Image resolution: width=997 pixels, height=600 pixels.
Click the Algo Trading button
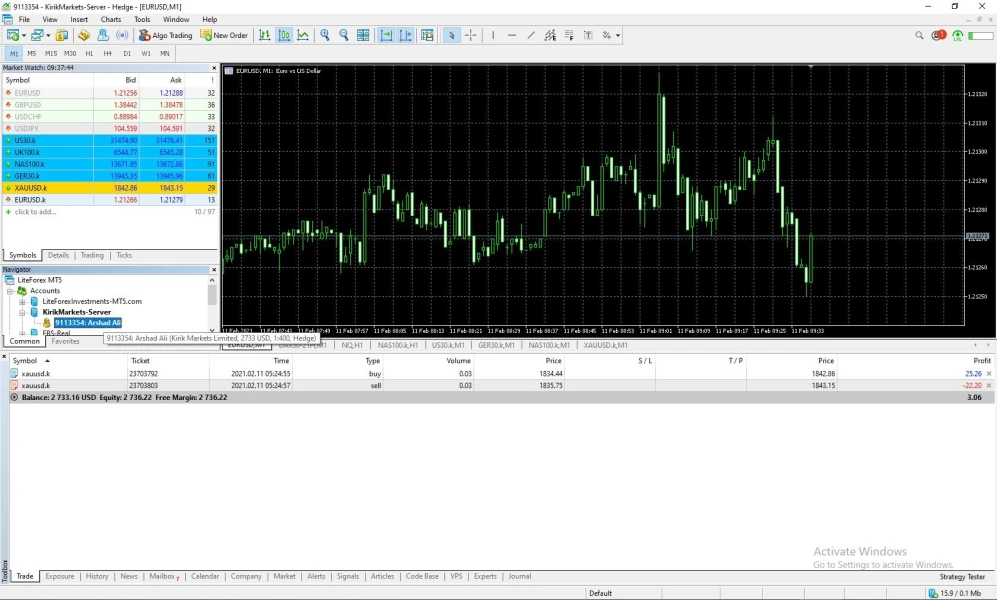click(166, 35)
